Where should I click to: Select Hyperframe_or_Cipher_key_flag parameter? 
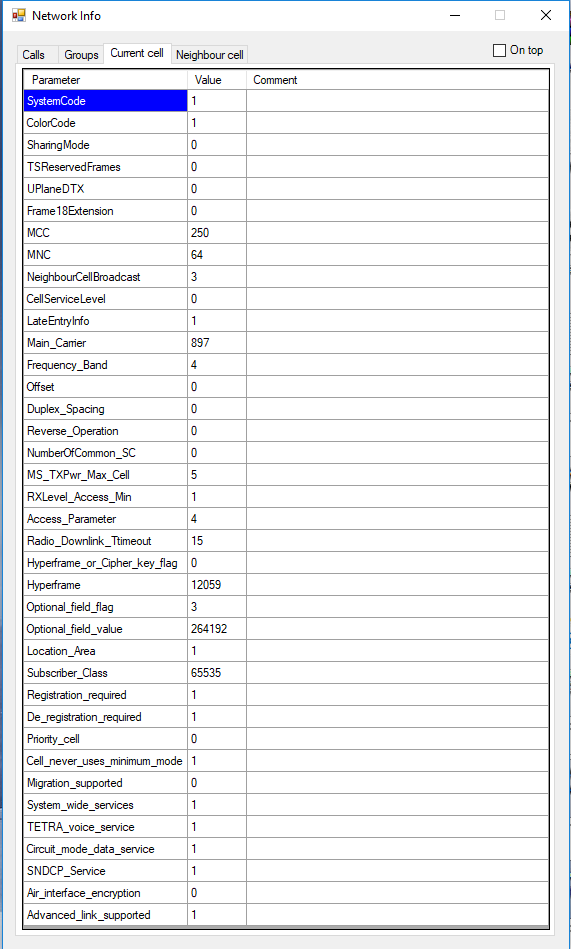[x=105, y=563]
